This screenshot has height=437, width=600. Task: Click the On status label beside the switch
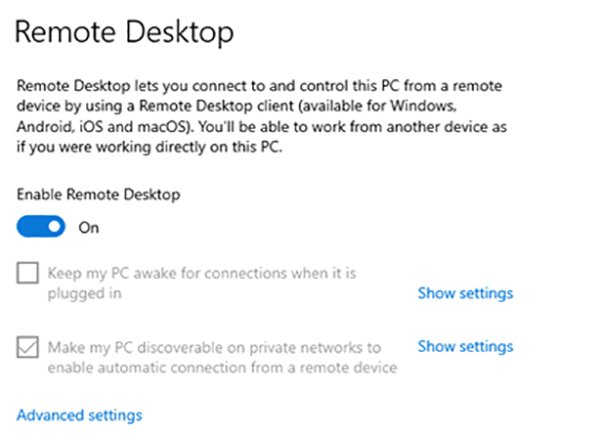point(90,227)
